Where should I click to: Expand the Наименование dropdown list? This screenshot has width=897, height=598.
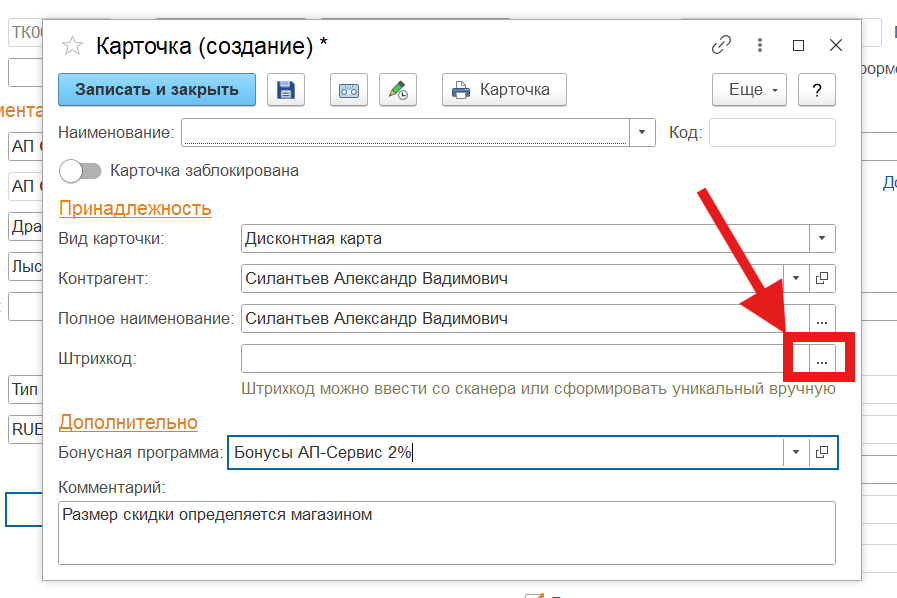click(x=641, y=132)
